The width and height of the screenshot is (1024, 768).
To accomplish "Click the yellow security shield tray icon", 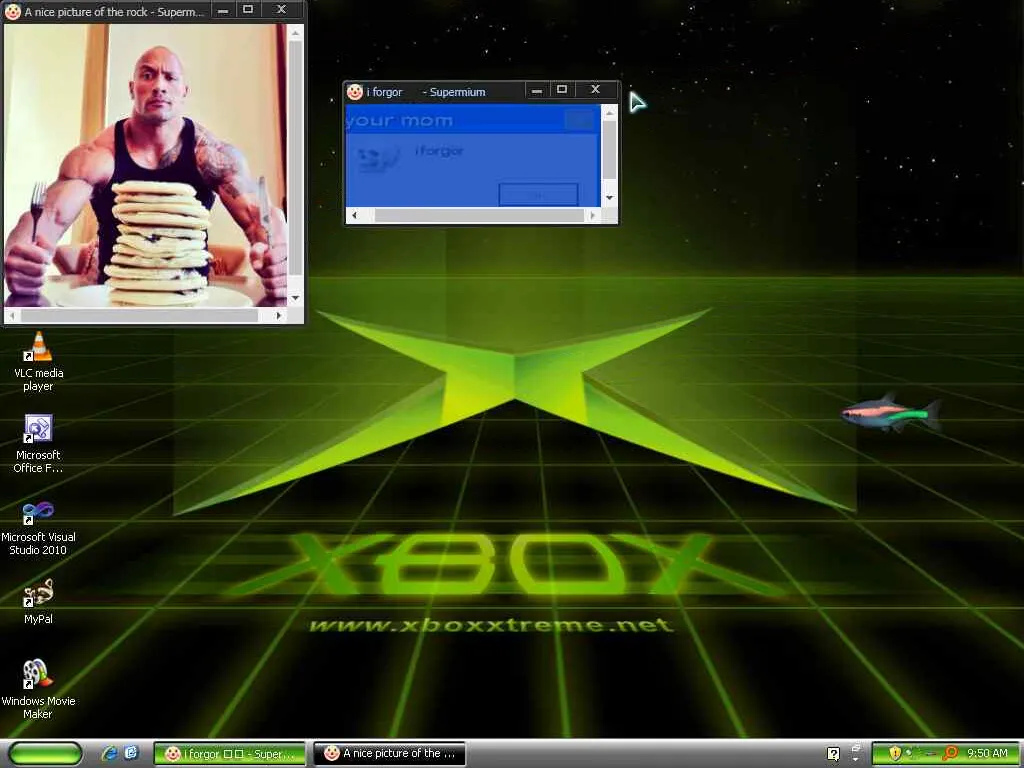I will pos(895,753).
